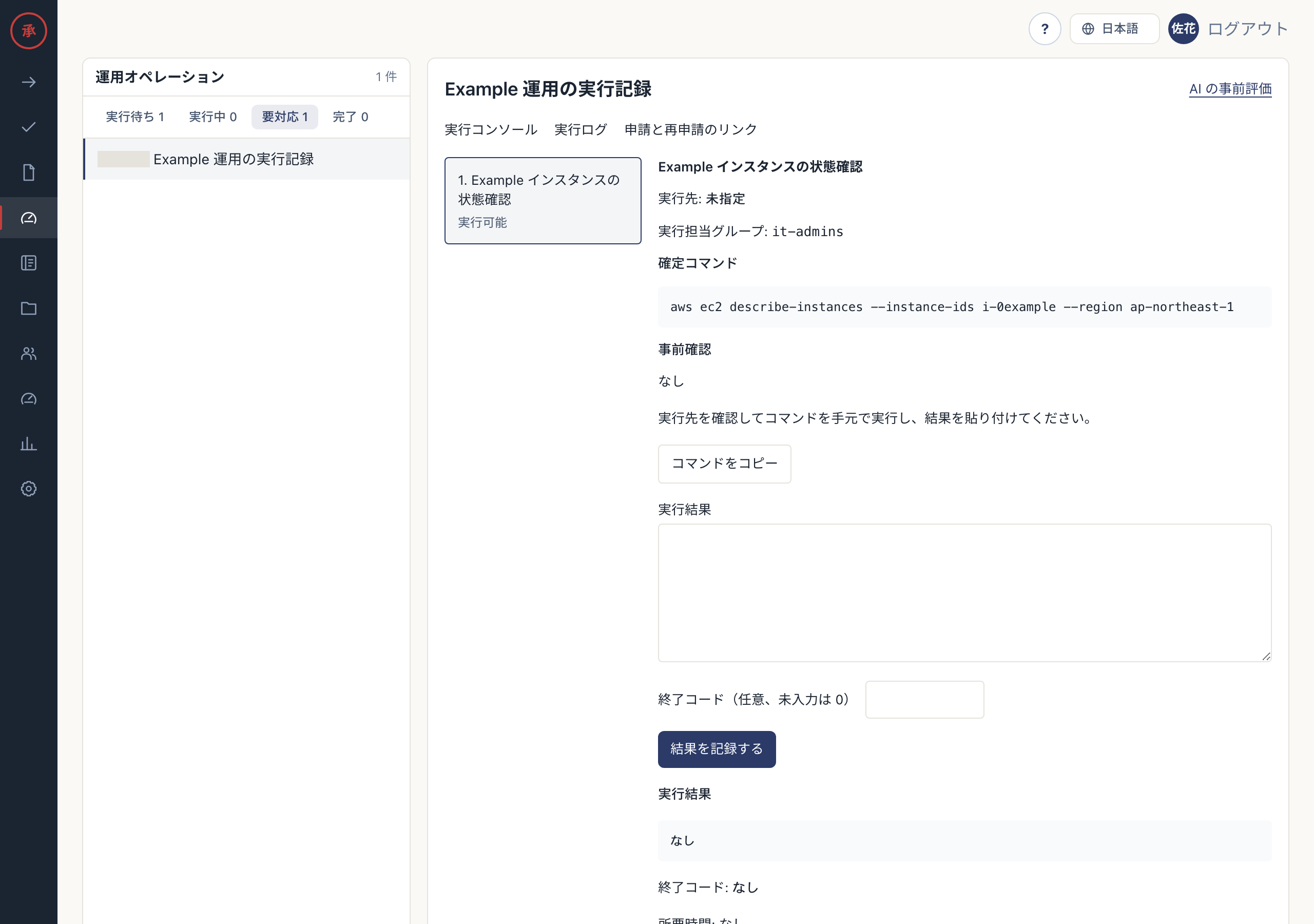Screen dimensions: 1314x924
Task: Select step 1 Example インスタンスの状態確認 card
Action: click(543, 200)
